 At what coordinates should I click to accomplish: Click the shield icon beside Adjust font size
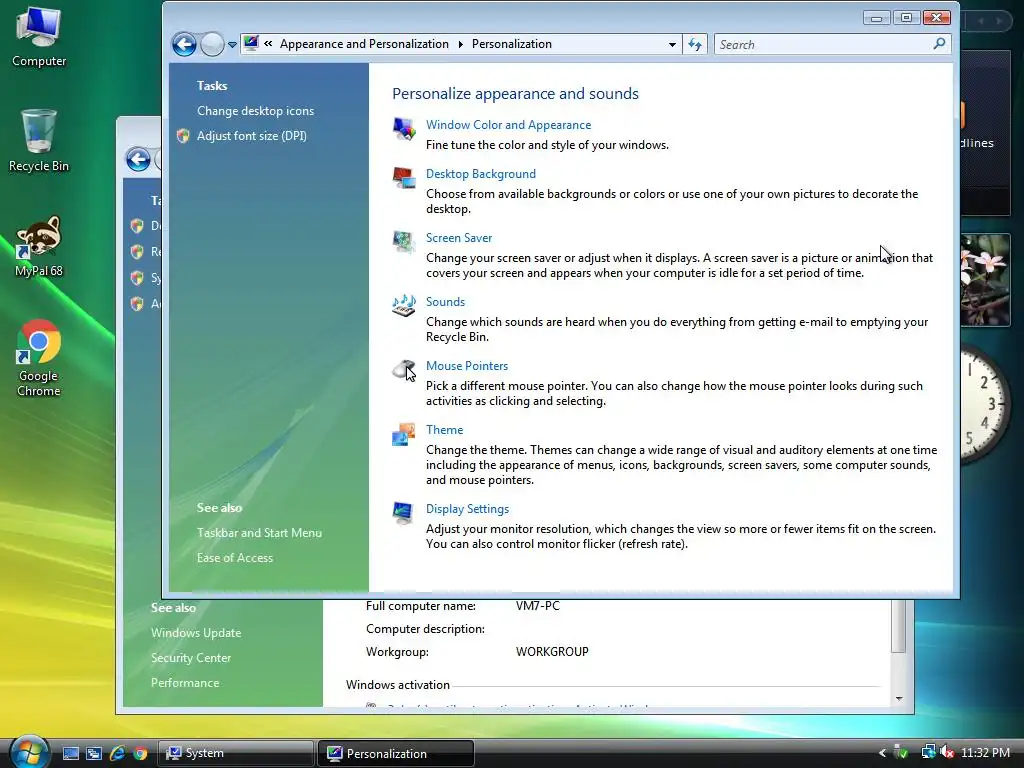(x=183, y=136)
